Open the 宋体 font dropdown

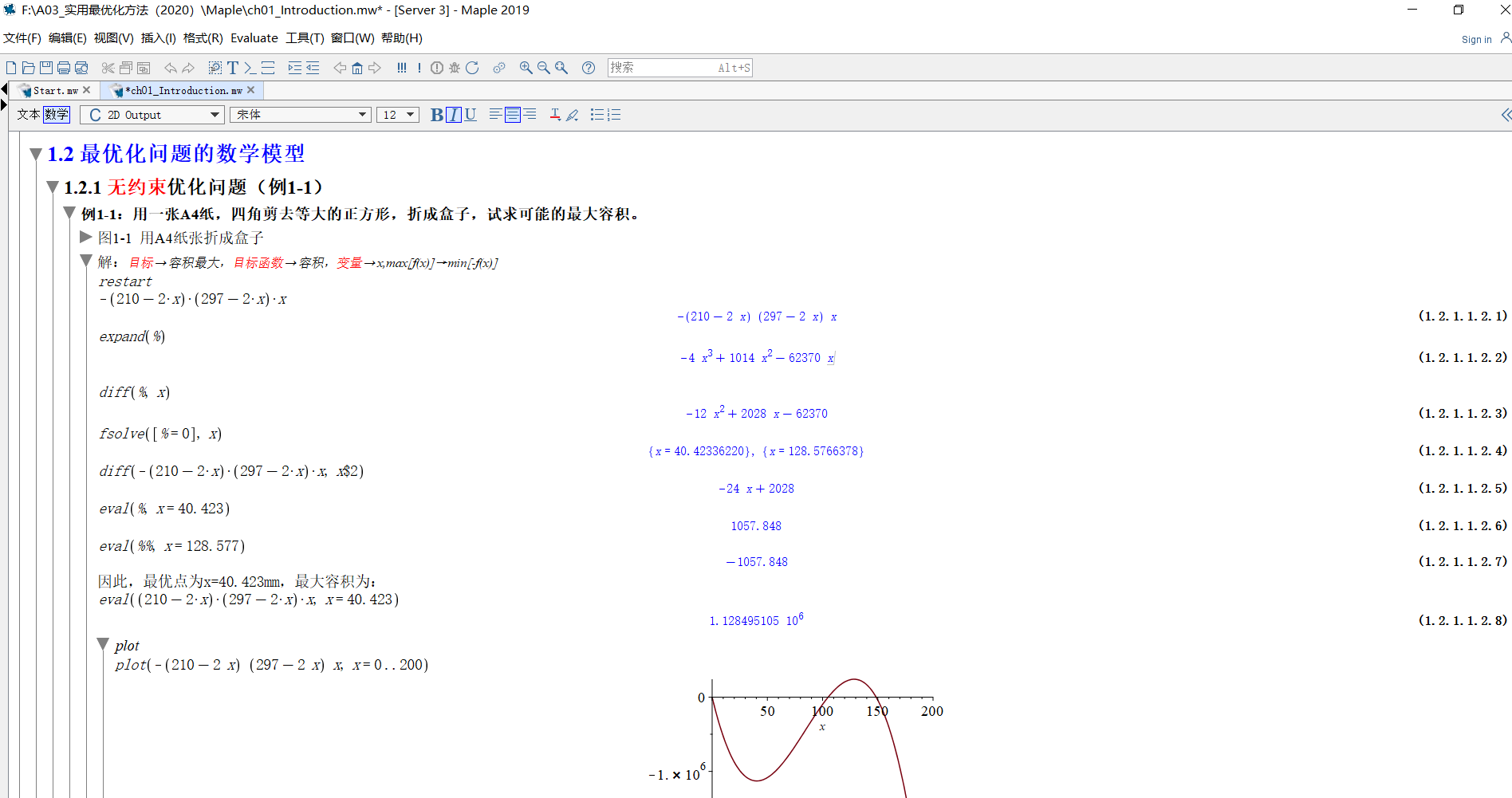pyautogui.click(x=300, y=115)
